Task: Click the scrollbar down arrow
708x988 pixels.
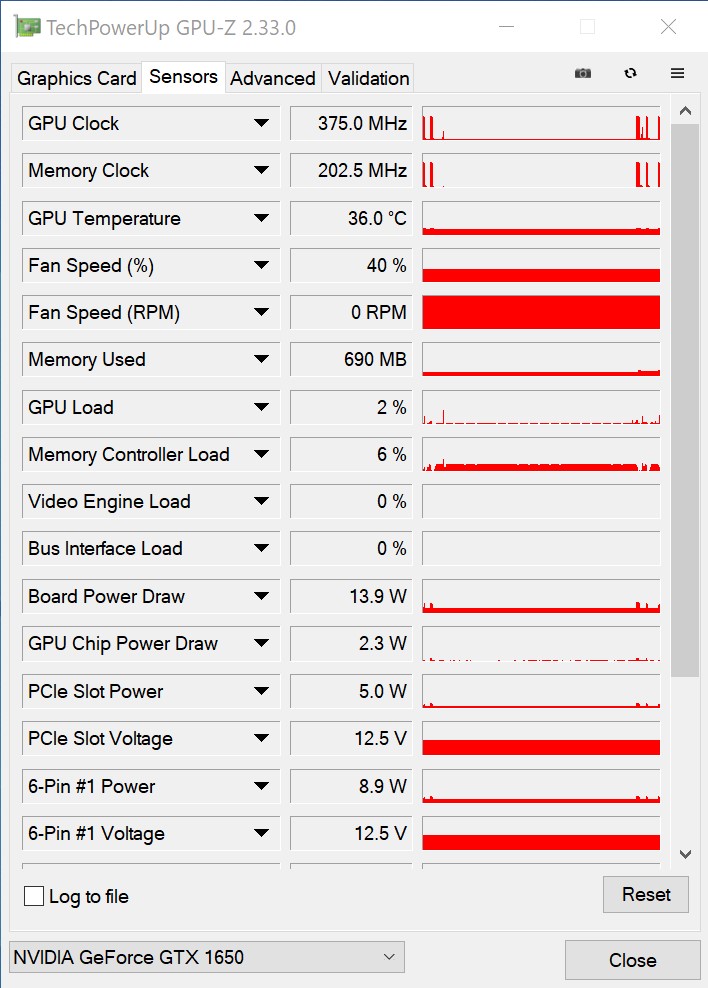Action: [x=685, y=854]
